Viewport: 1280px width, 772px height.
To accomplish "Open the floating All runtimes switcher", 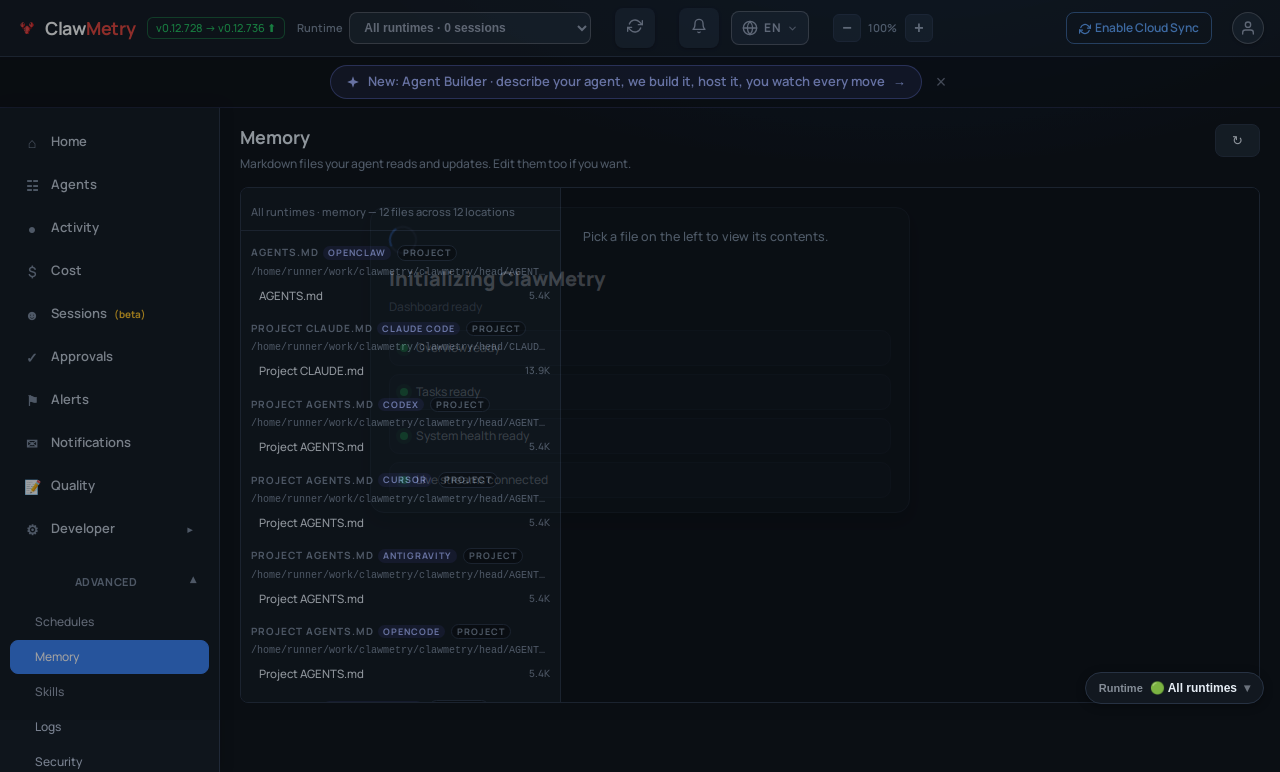I will pyautogui.click(x=1174, y=688).
